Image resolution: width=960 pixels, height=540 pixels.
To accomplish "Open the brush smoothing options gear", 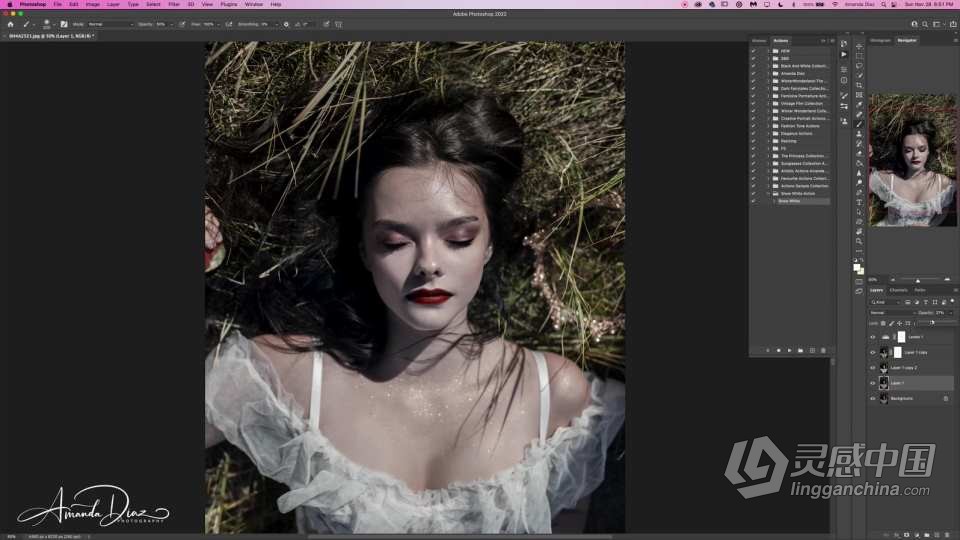I will 287,24.
